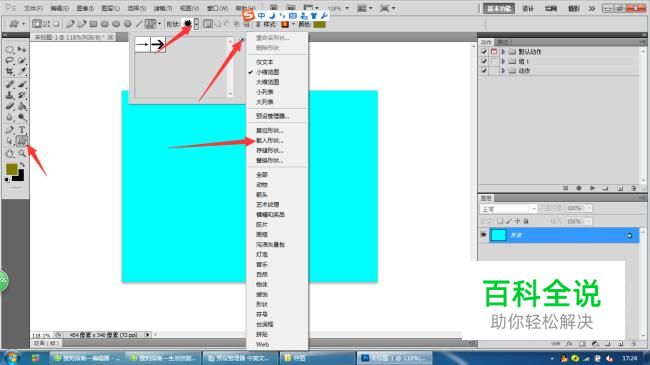The height and width of the screenshot is (365, 650).
Task: Select the Custom Shape tool in toolbox
Action: (22, 141)
